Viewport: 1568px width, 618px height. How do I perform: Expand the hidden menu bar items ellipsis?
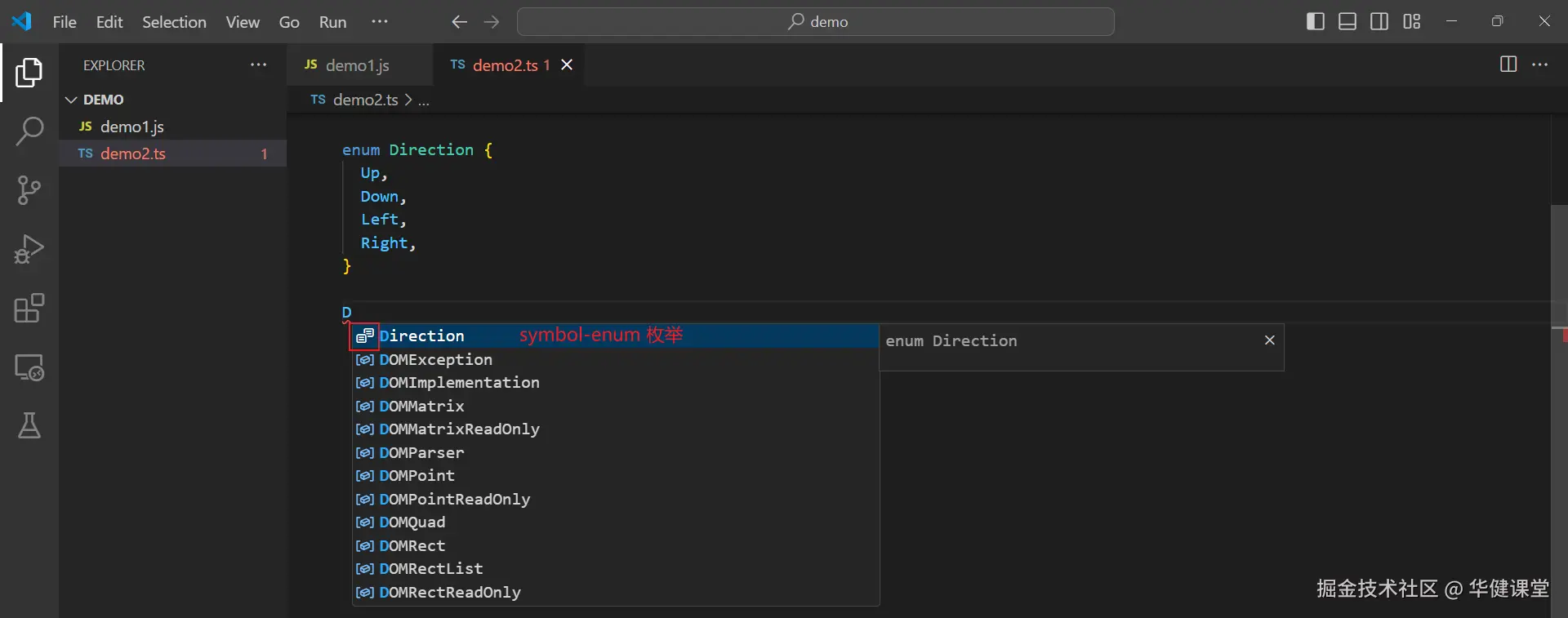point(380,21)
